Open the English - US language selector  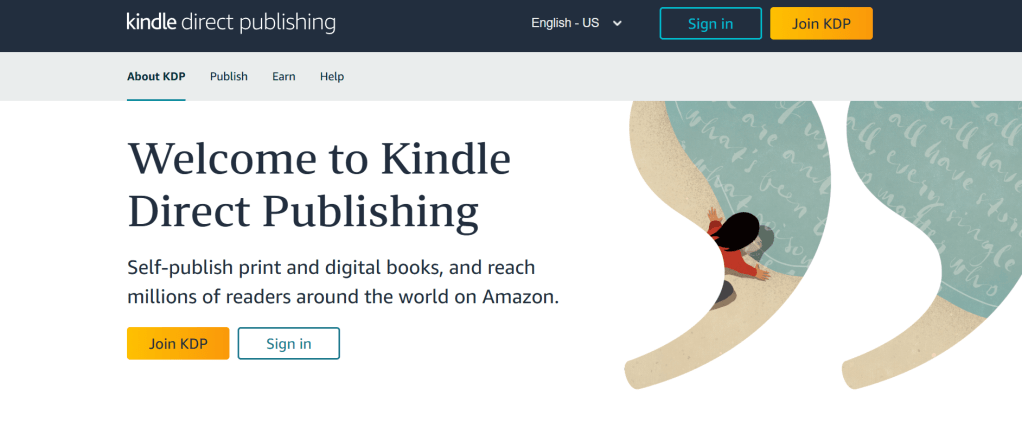point(577,23)
